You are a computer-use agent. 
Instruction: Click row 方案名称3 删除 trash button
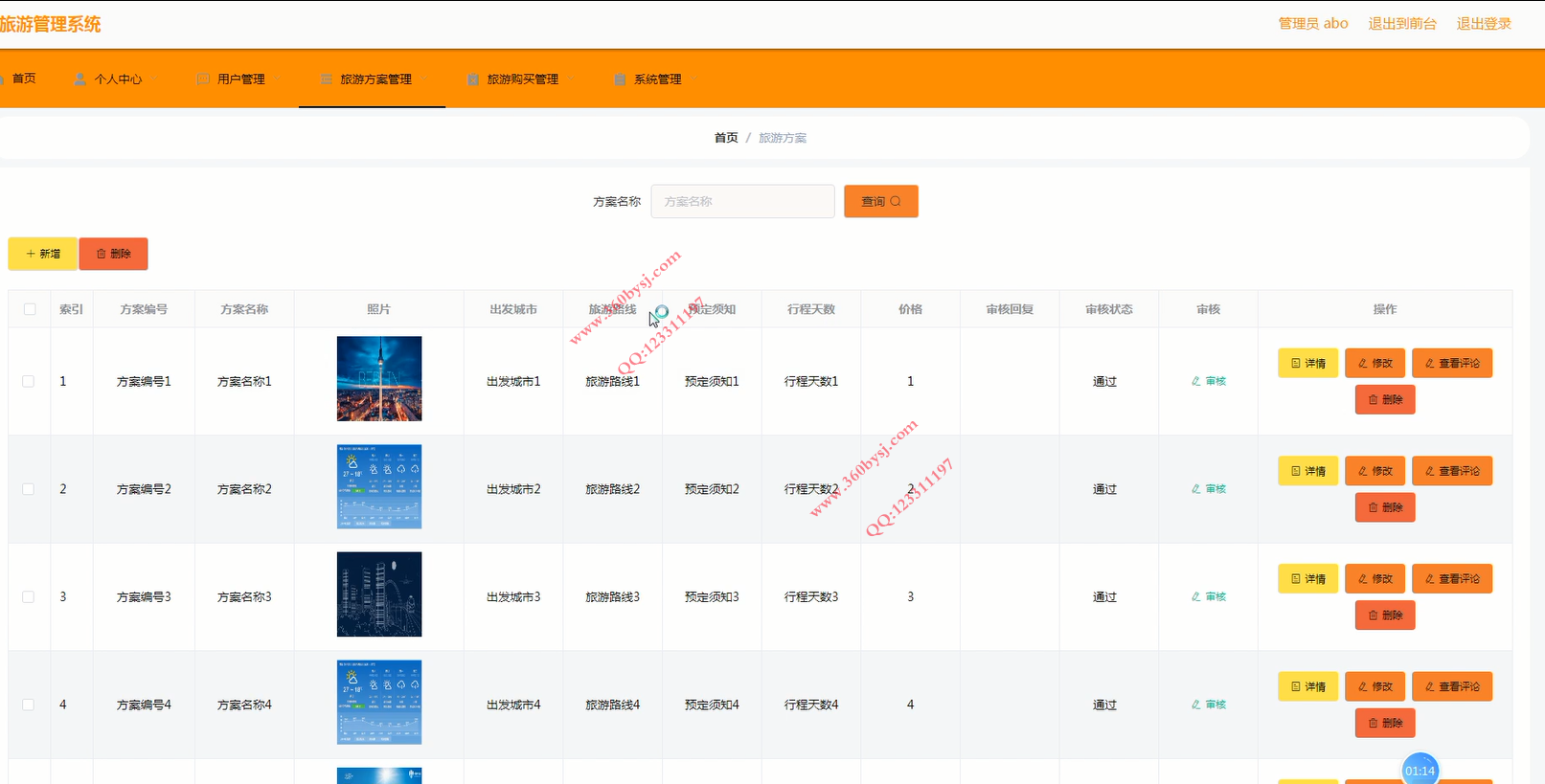pyautogui.click(x=1385, y=616)
